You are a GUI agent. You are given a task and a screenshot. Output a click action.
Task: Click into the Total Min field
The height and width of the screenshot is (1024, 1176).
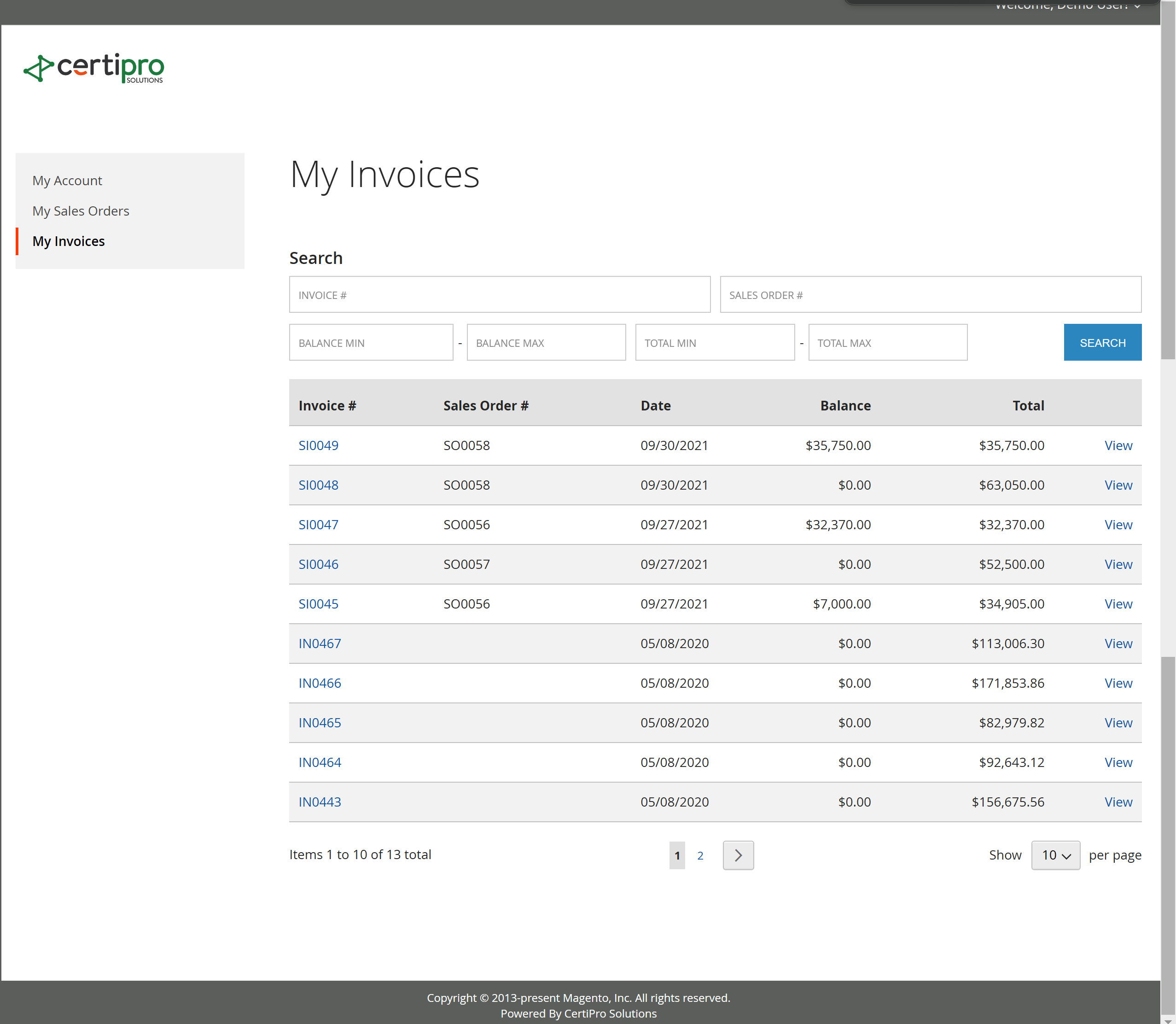click(714, 343)
